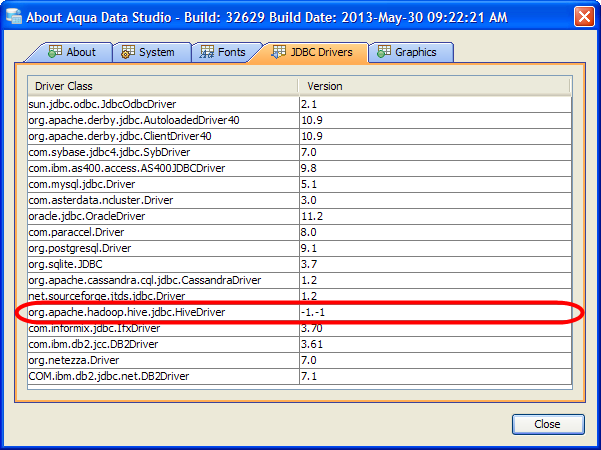Click oracle.jdbc.OracleDriver entry

pos(163,216)
